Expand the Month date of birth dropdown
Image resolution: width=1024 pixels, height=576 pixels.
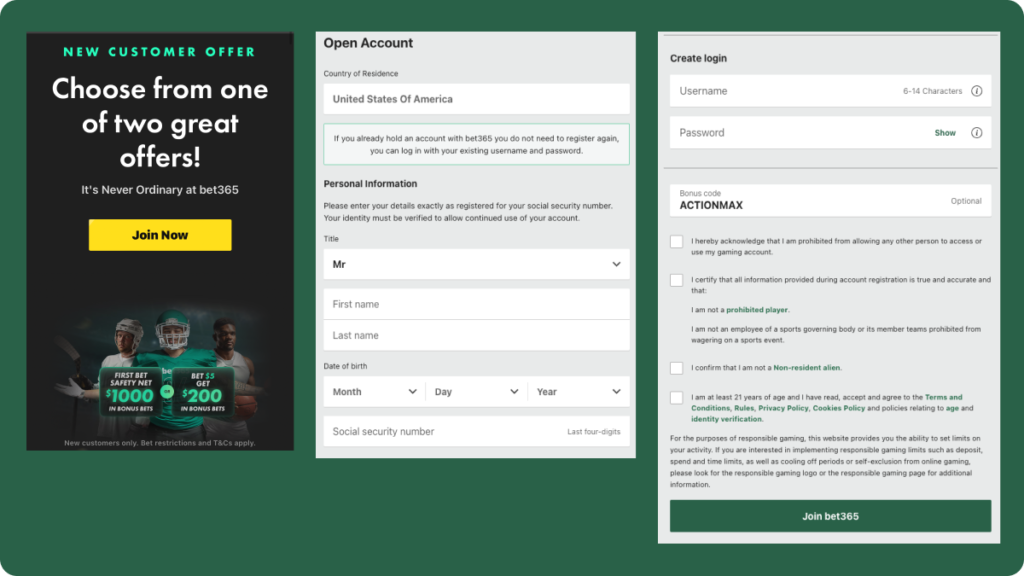(x=374, y=392)
